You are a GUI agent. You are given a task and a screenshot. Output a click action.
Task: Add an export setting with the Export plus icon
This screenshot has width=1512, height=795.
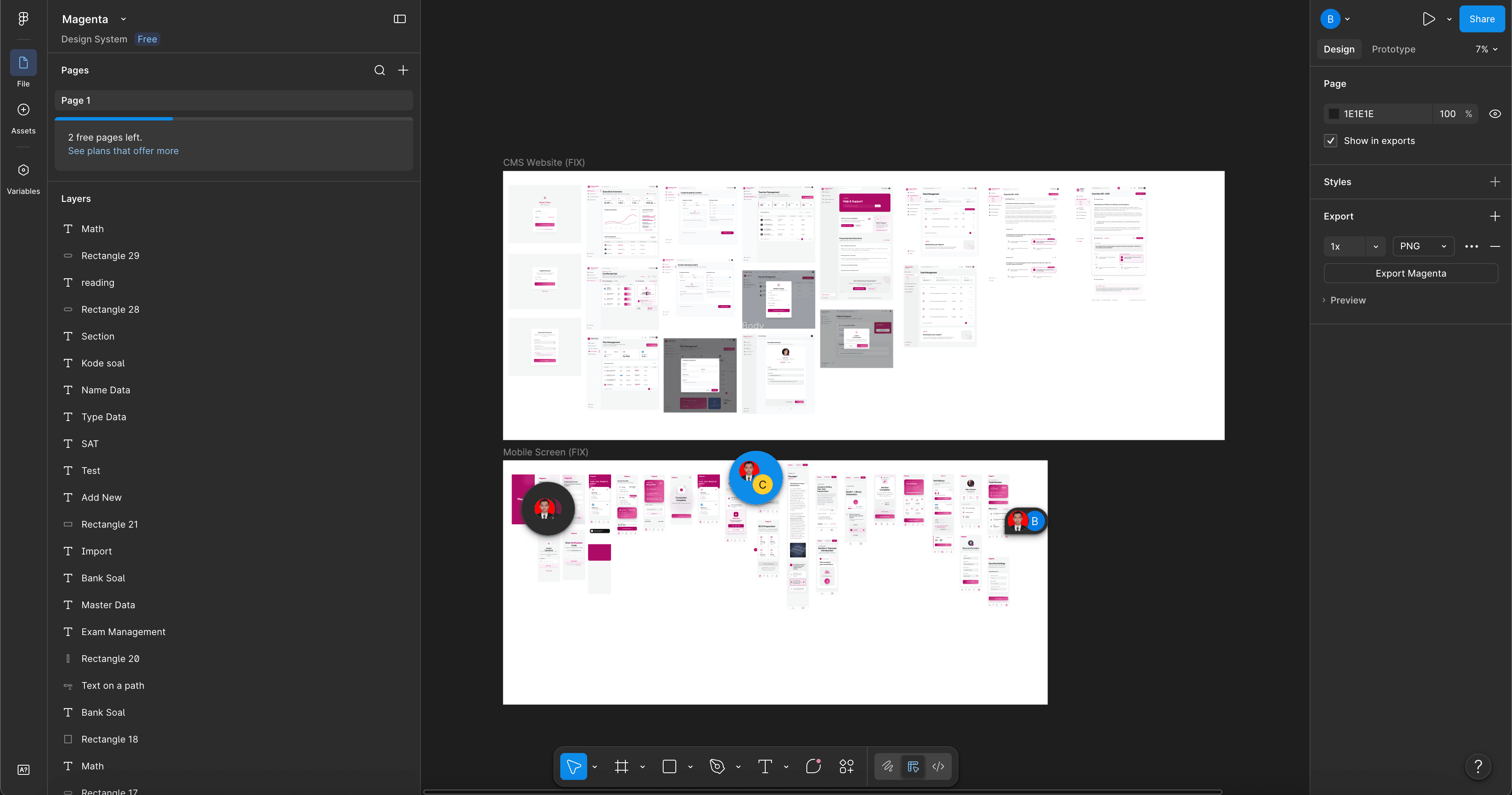pyautogui.click(x=1495, y=217)
